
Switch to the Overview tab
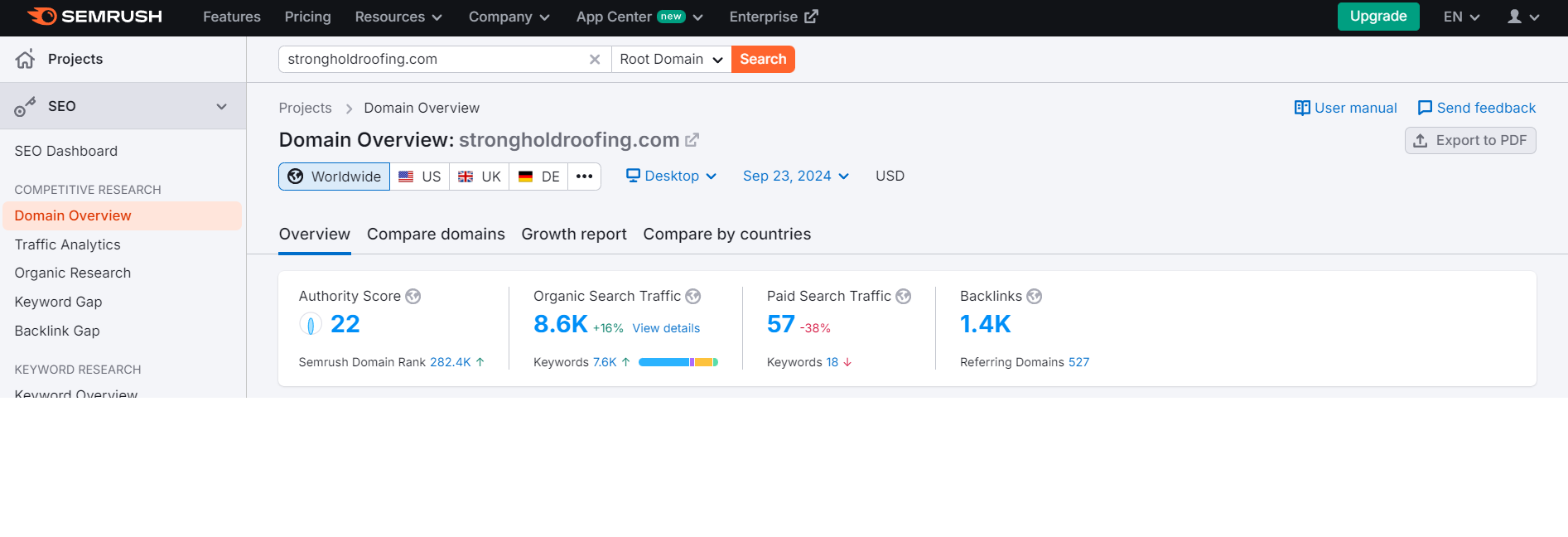(315, 235)
